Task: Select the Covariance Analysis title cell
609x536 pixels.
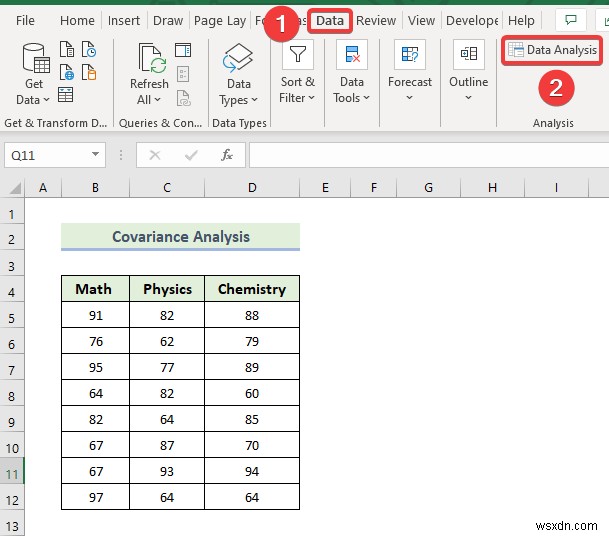Action: [181, 237]
